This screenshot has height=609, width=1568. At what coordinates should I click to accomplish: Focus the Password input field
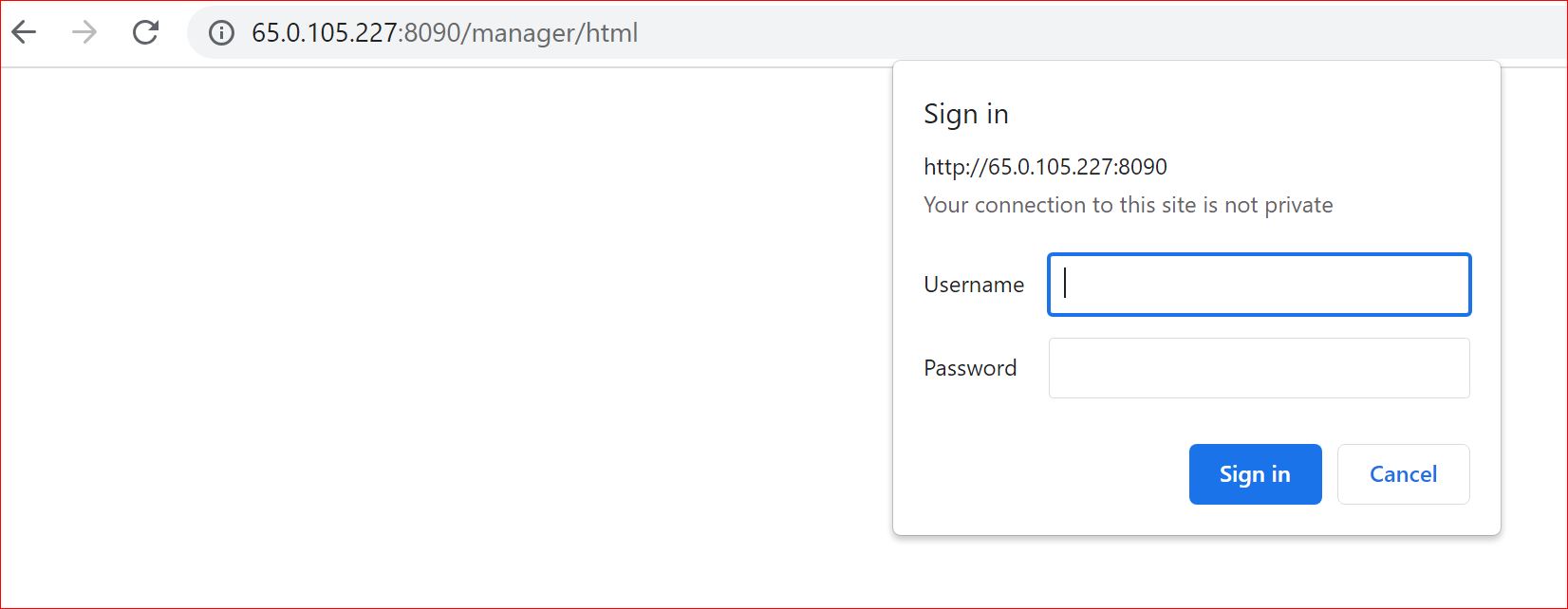[x=1258, y=368]
